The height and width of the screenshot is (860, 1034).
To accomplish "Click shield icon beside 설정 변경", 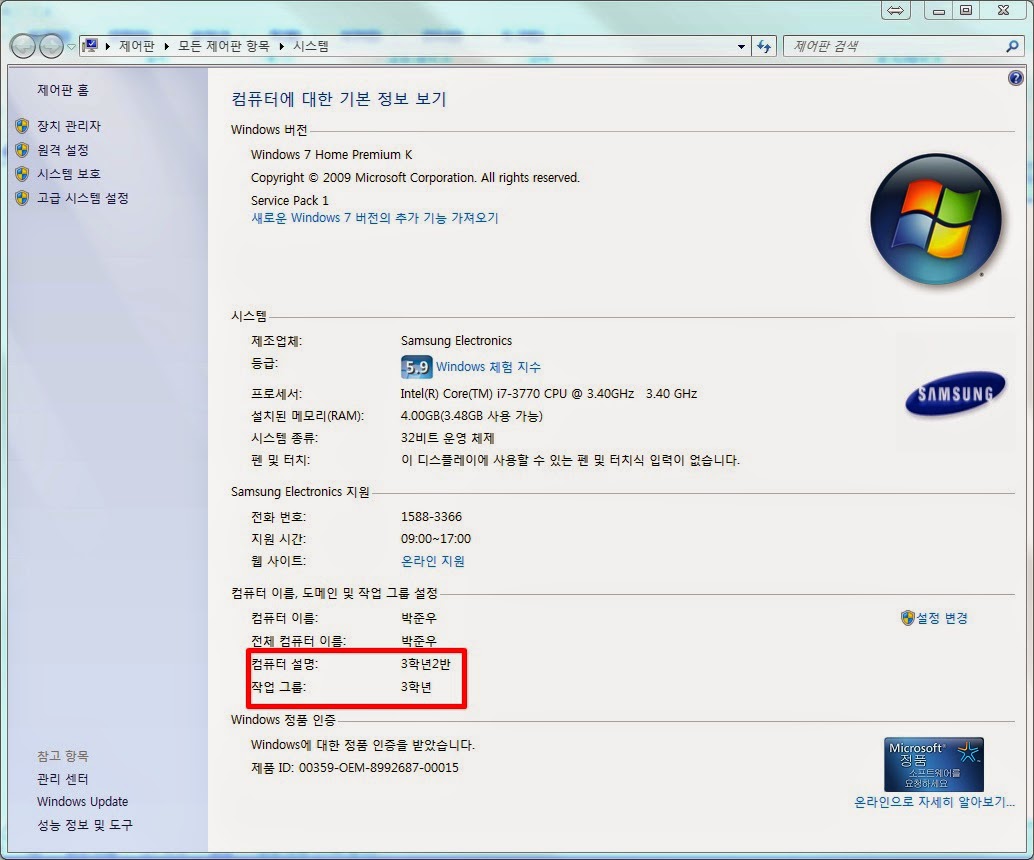I will 907,618.
